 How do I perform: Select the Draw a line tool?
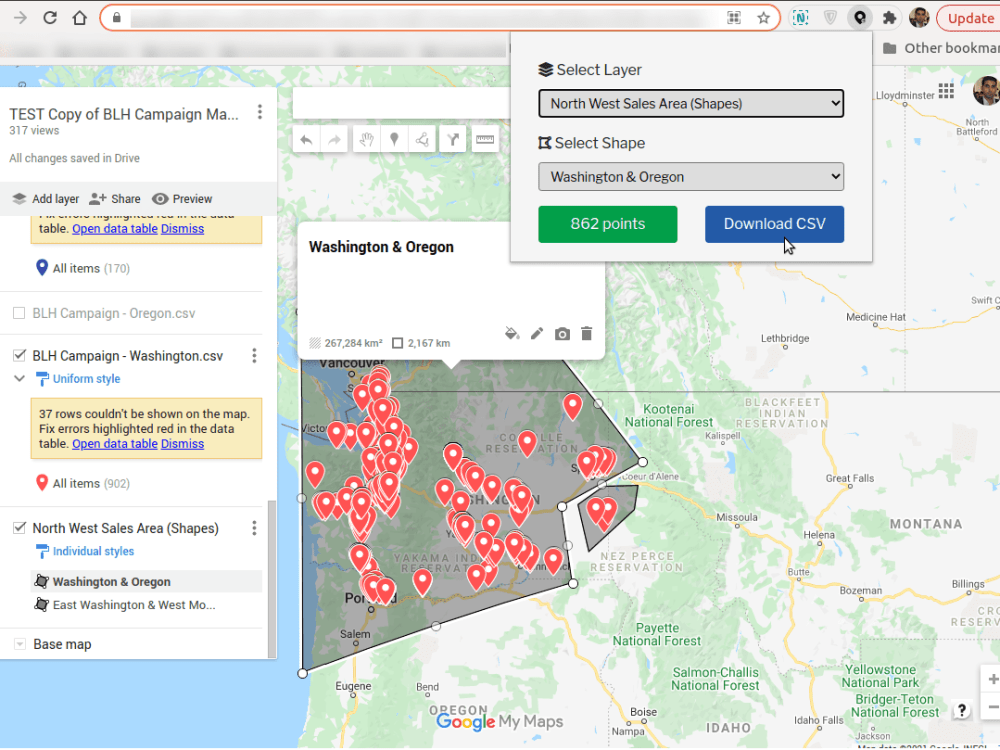(422, 140)
